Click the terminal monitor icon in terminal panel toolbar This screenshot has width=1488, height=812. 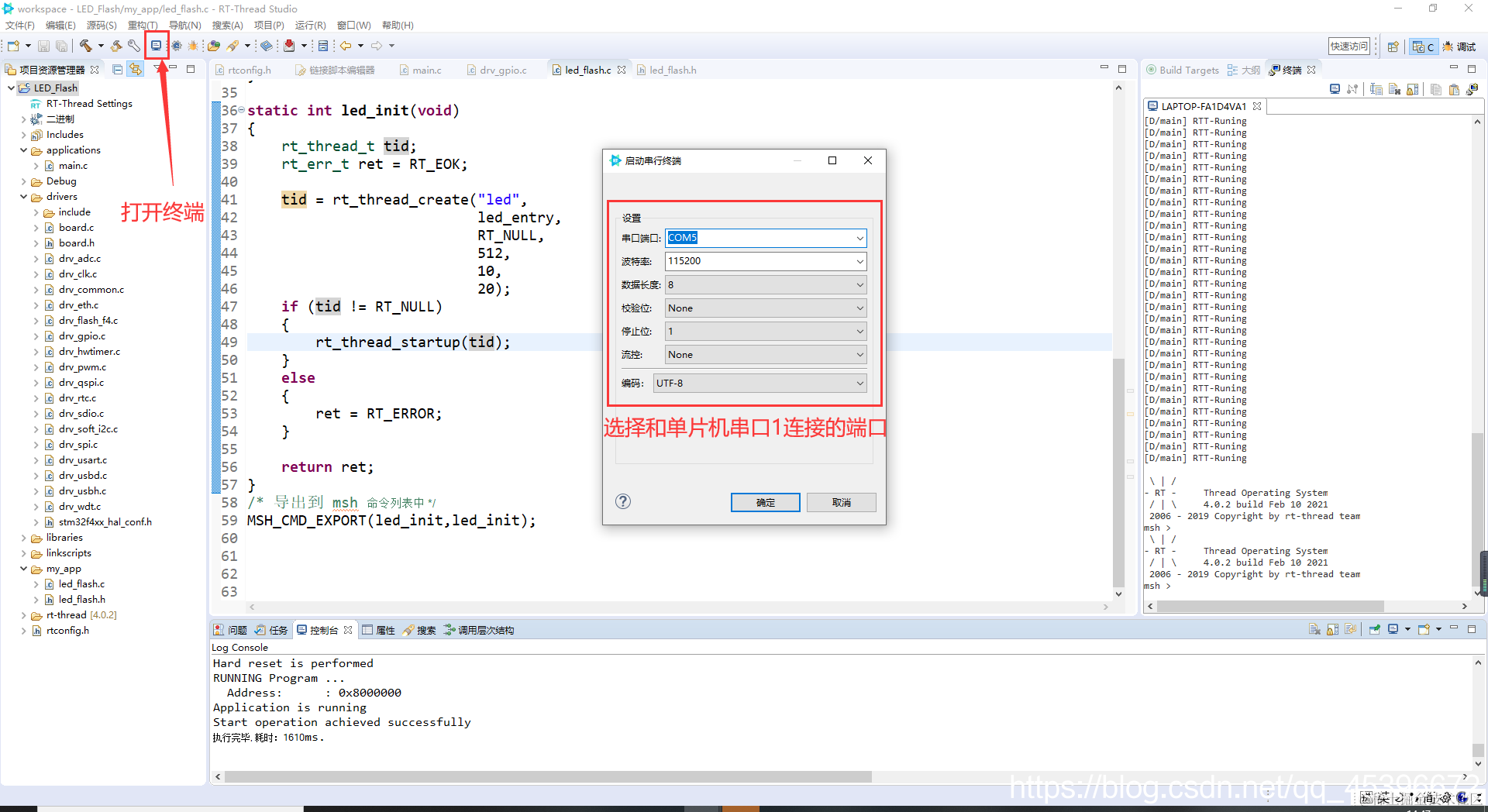point(1335,89)
